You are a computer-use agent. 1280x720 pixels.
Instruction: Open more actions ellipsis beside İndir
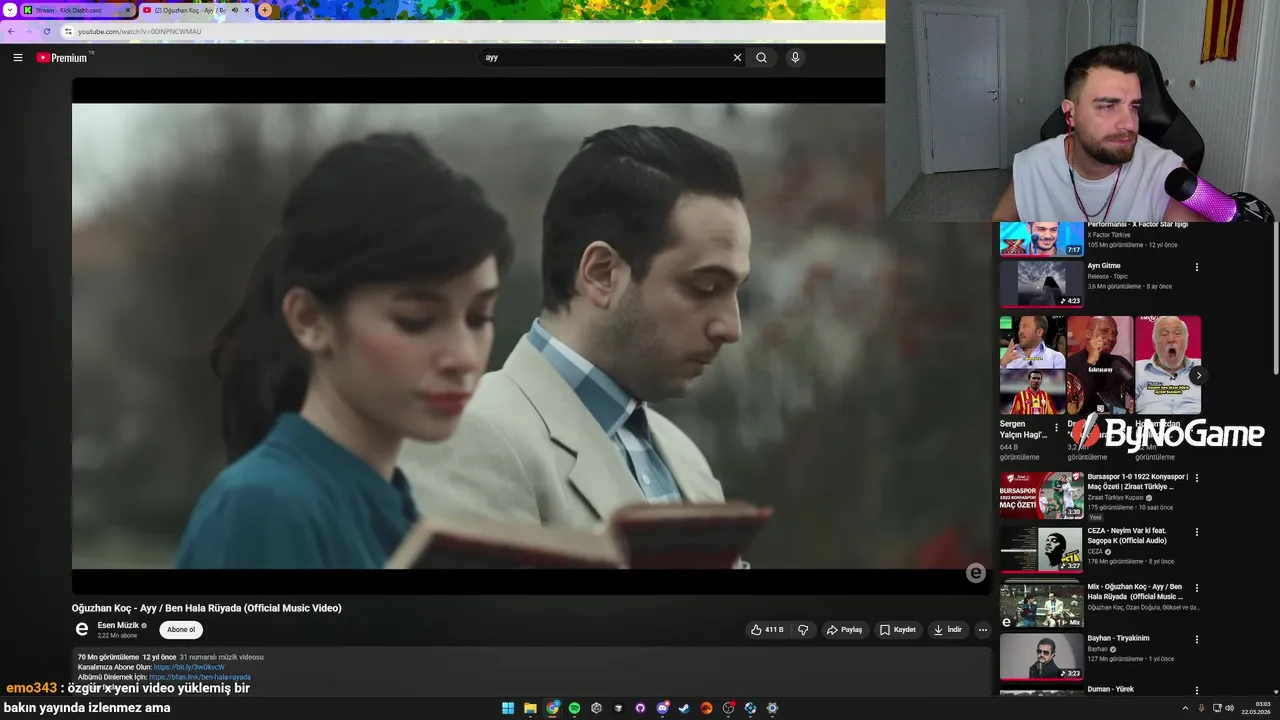pos(983,630)
